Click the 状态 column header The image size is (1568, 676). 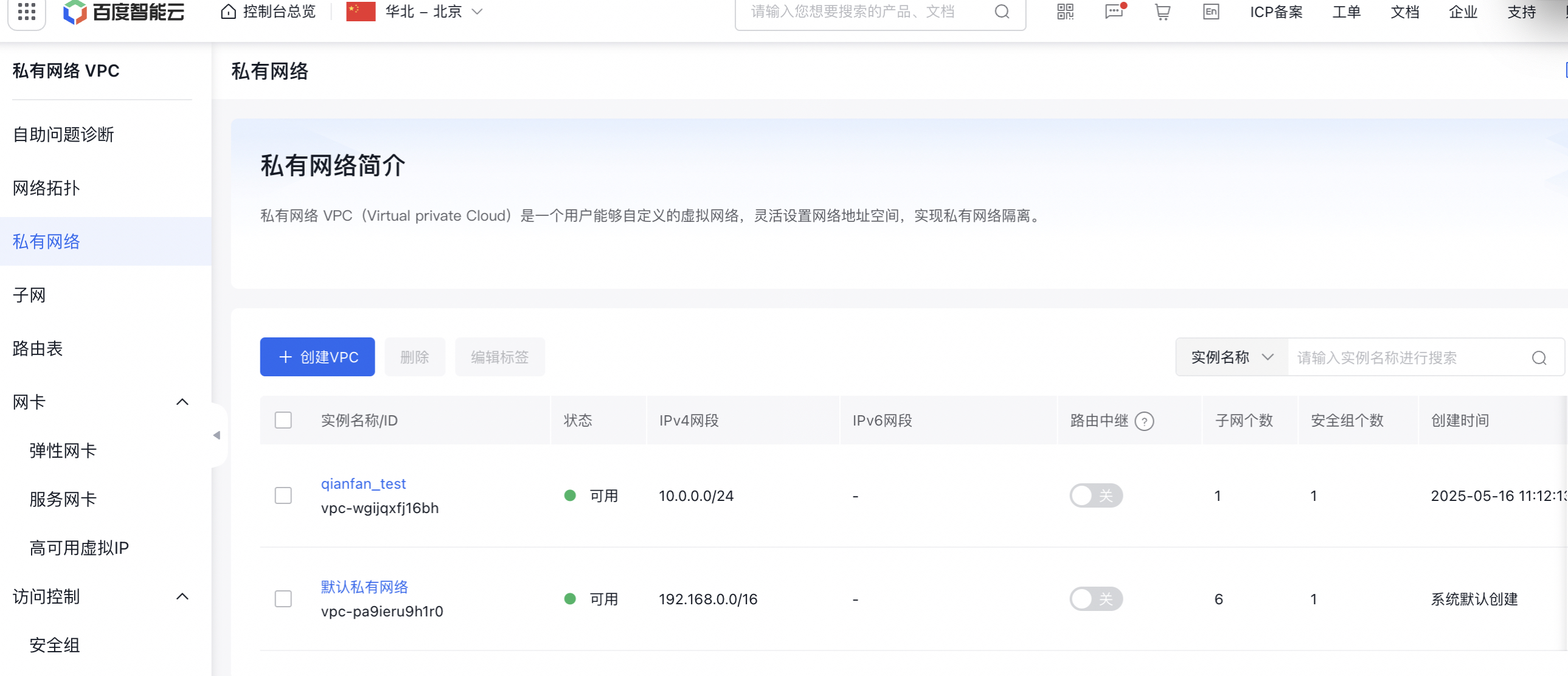578,421
